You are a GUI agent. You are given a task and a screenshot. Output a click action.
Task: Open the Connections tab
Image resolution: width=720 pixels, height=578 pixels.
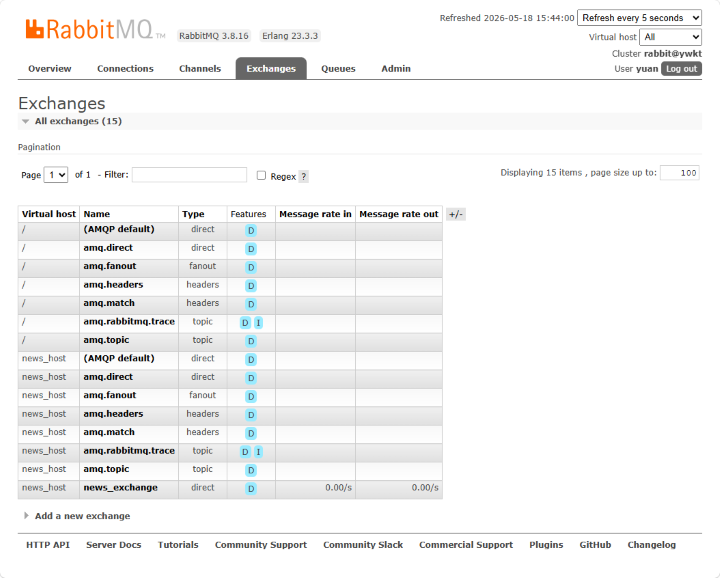click(x=125, y=68)
